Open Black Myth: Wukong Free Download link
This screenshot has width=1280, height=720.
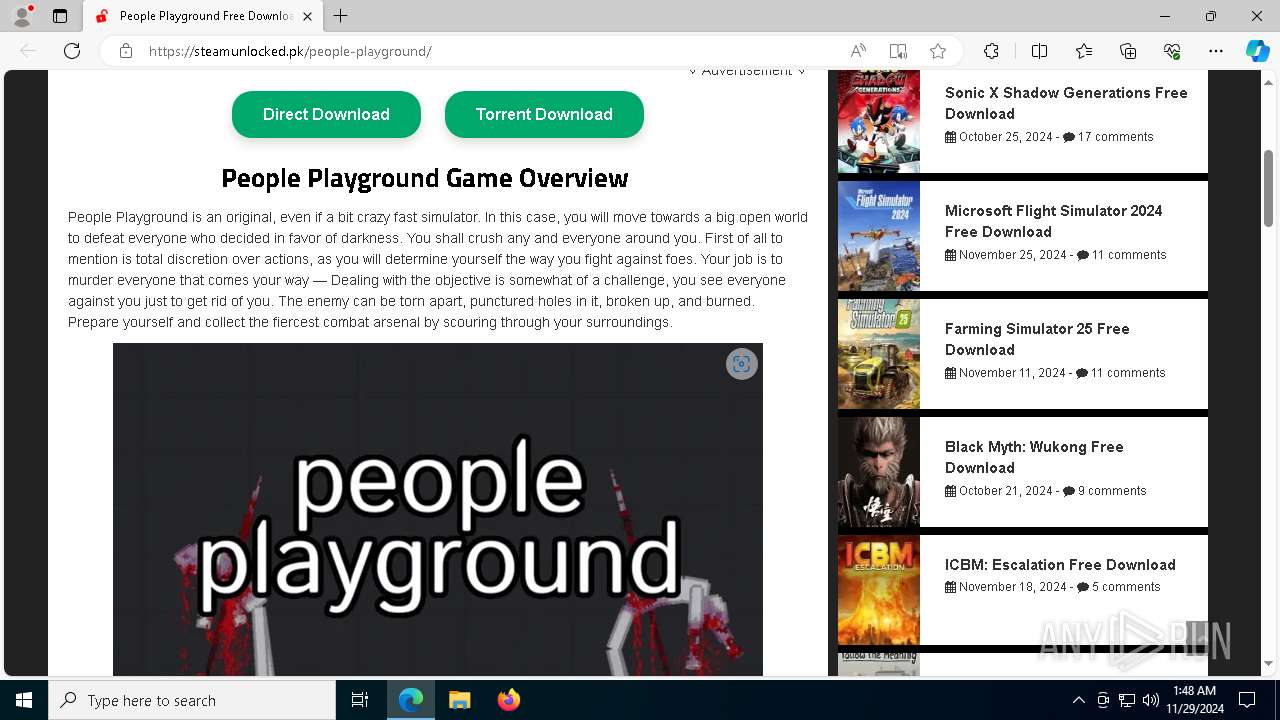[x=1034, y=457]
